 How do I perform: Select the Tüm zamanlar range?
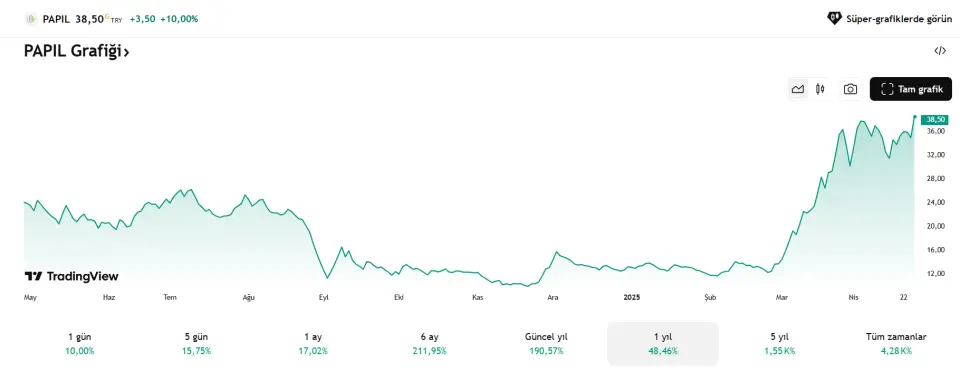click(896, 344)
